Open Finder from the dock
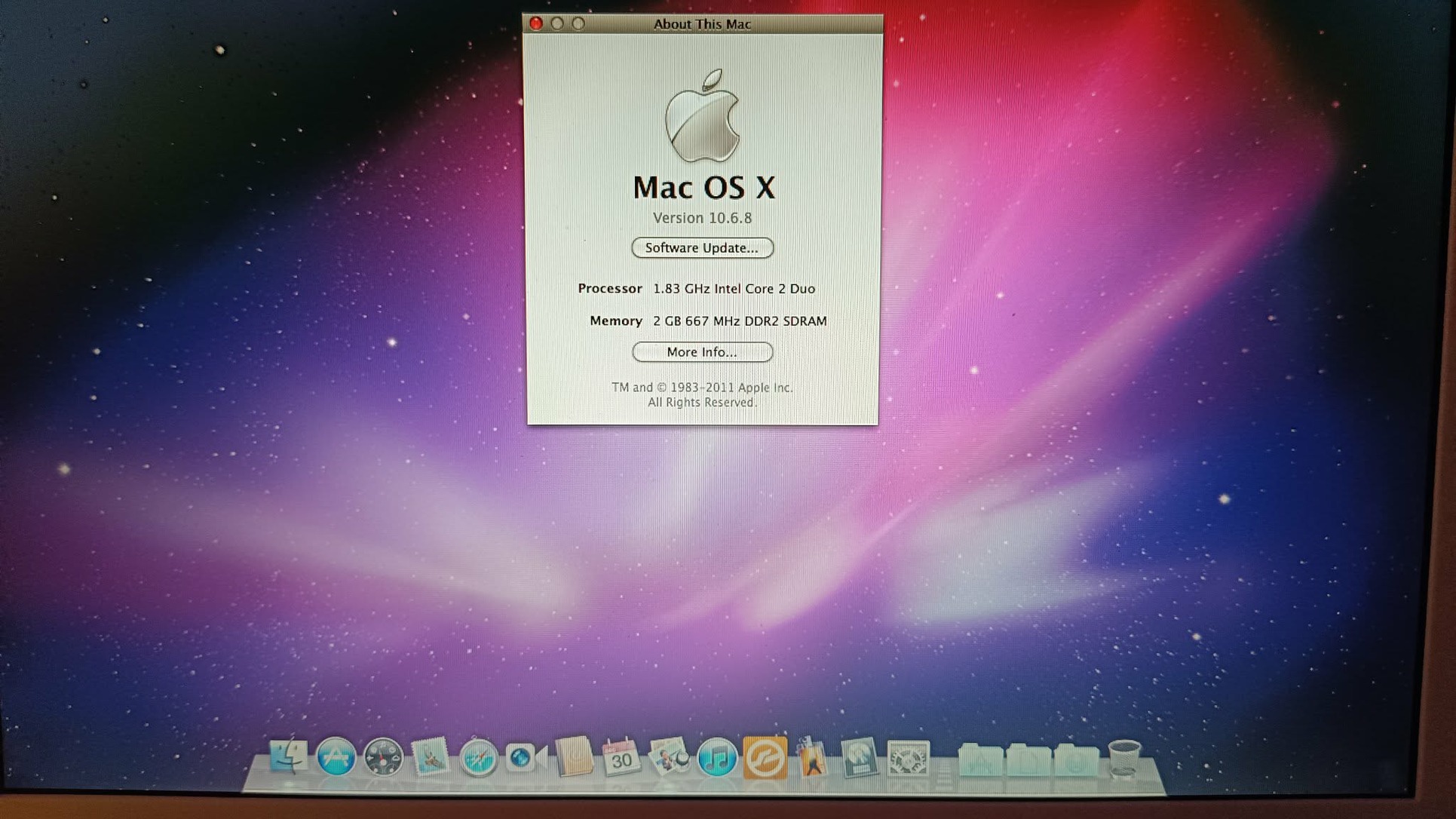Viewport: 1456px width, 819px height. 287,757
